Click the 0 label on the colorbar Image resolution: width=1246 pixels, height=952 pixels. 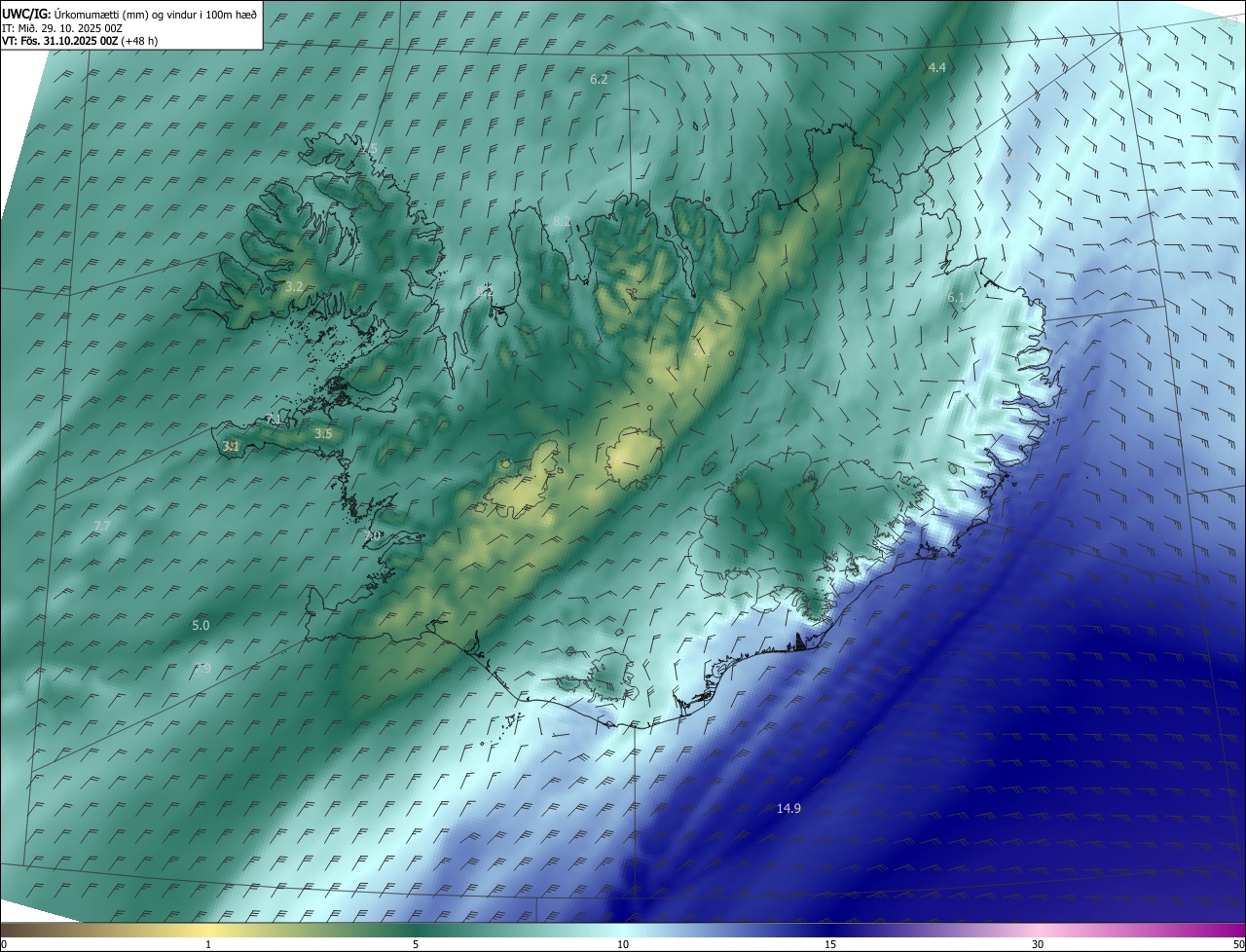[4, 944]
